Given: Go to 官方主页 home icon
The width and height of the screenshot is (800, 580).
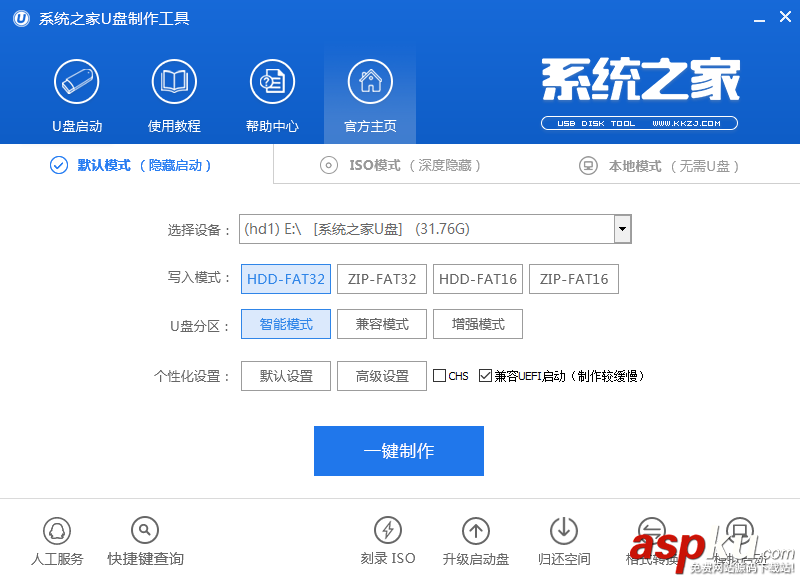Looking at the screenshot, I should [x=370, y=82].
